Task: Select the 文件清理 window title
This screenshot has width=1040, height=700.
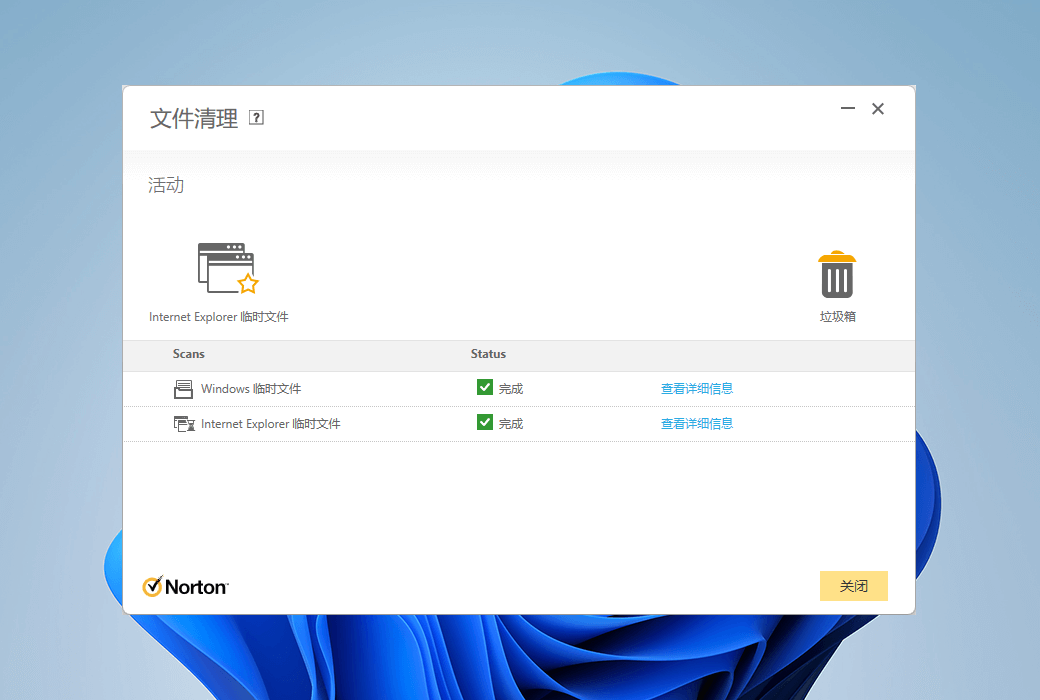Action: tap(194, 119)
